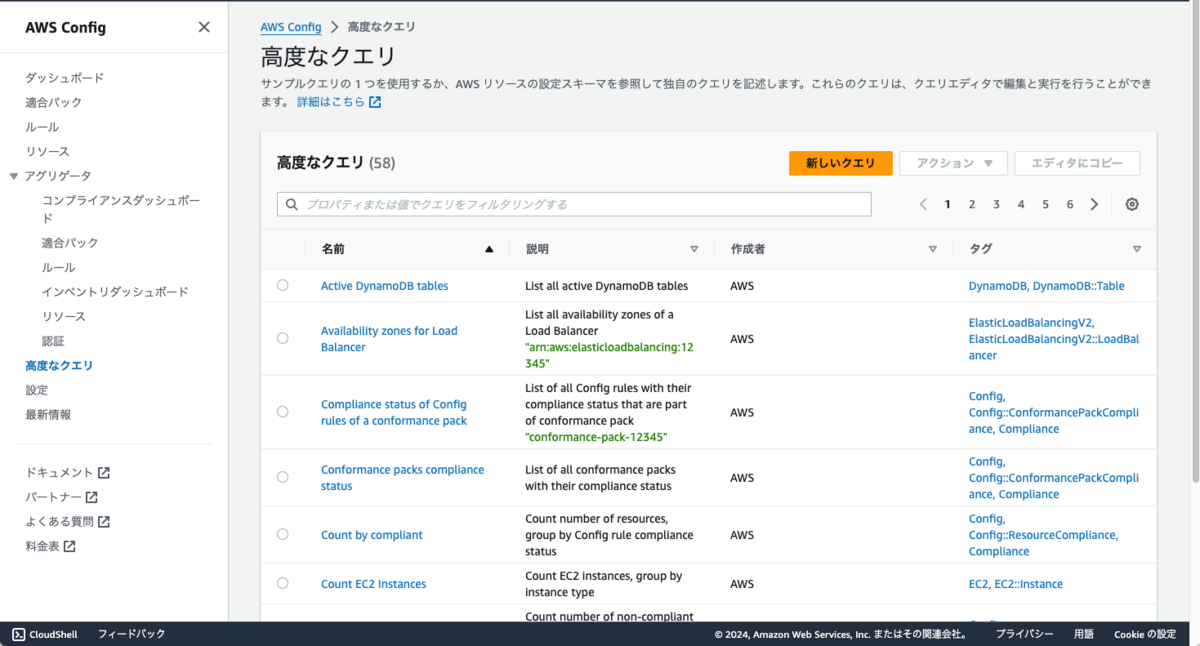
Task: Open filter triangle on 作成者 column
Action: (x=933, y=249)
